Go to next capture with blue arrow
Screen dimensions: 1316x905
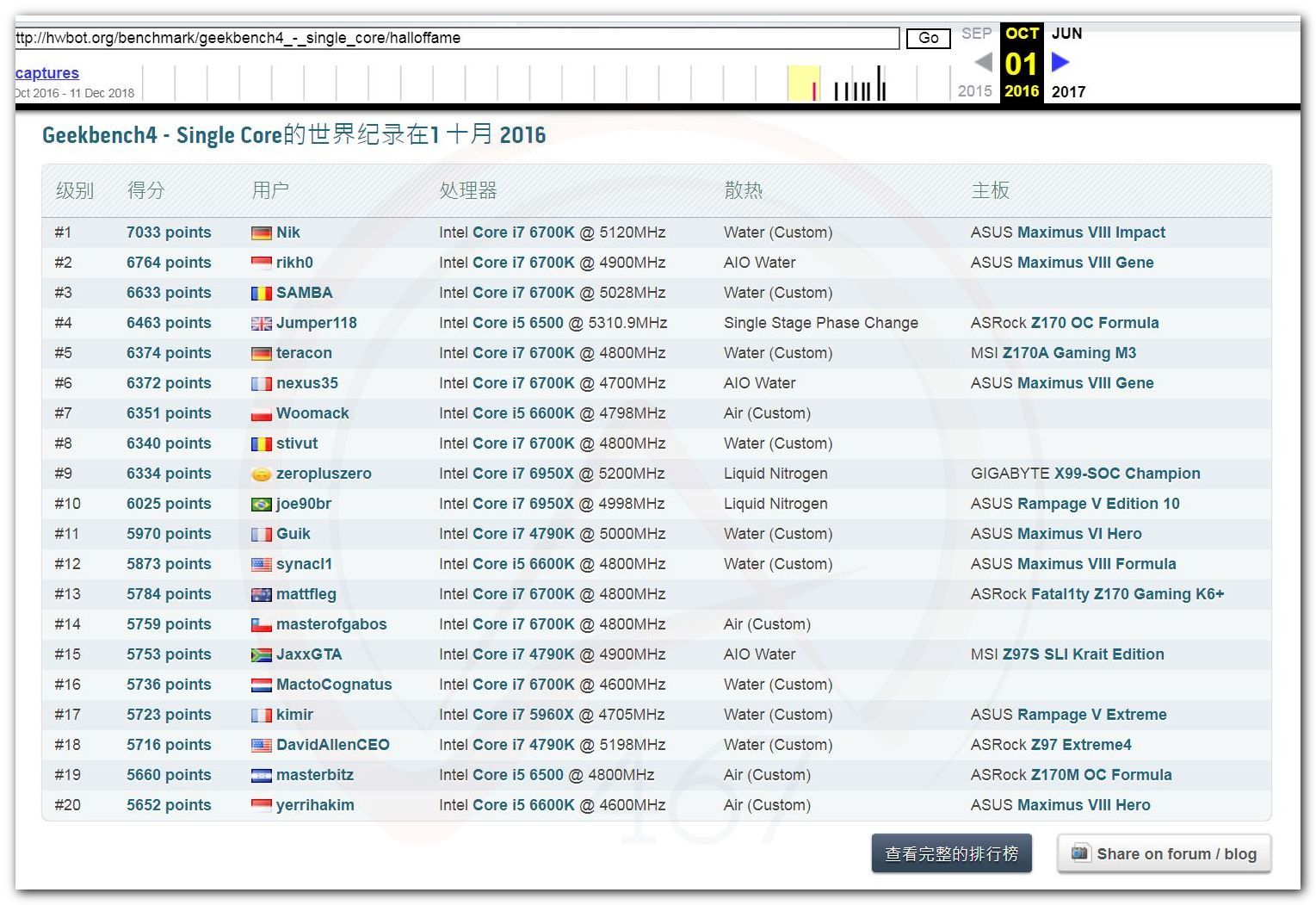(x=1060, y=62)
